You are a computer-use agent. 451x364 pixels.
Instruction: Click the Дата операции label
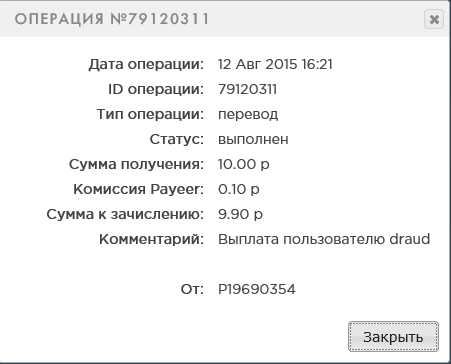(146, 64)
